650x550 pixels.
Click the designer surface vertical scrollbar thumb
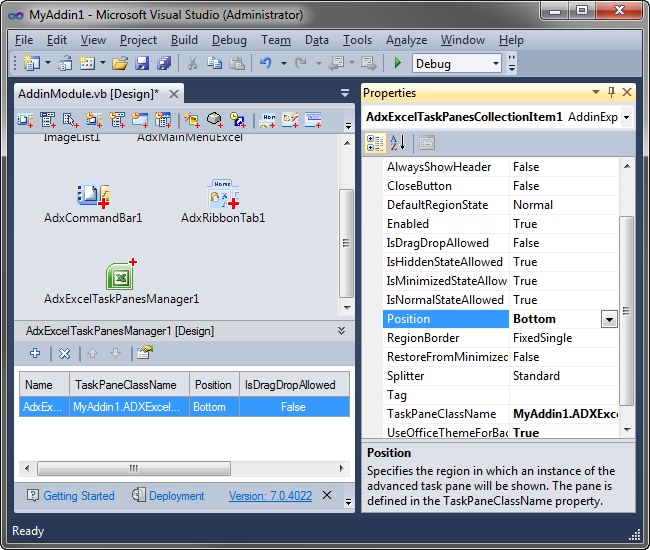(x=346, y=243)
